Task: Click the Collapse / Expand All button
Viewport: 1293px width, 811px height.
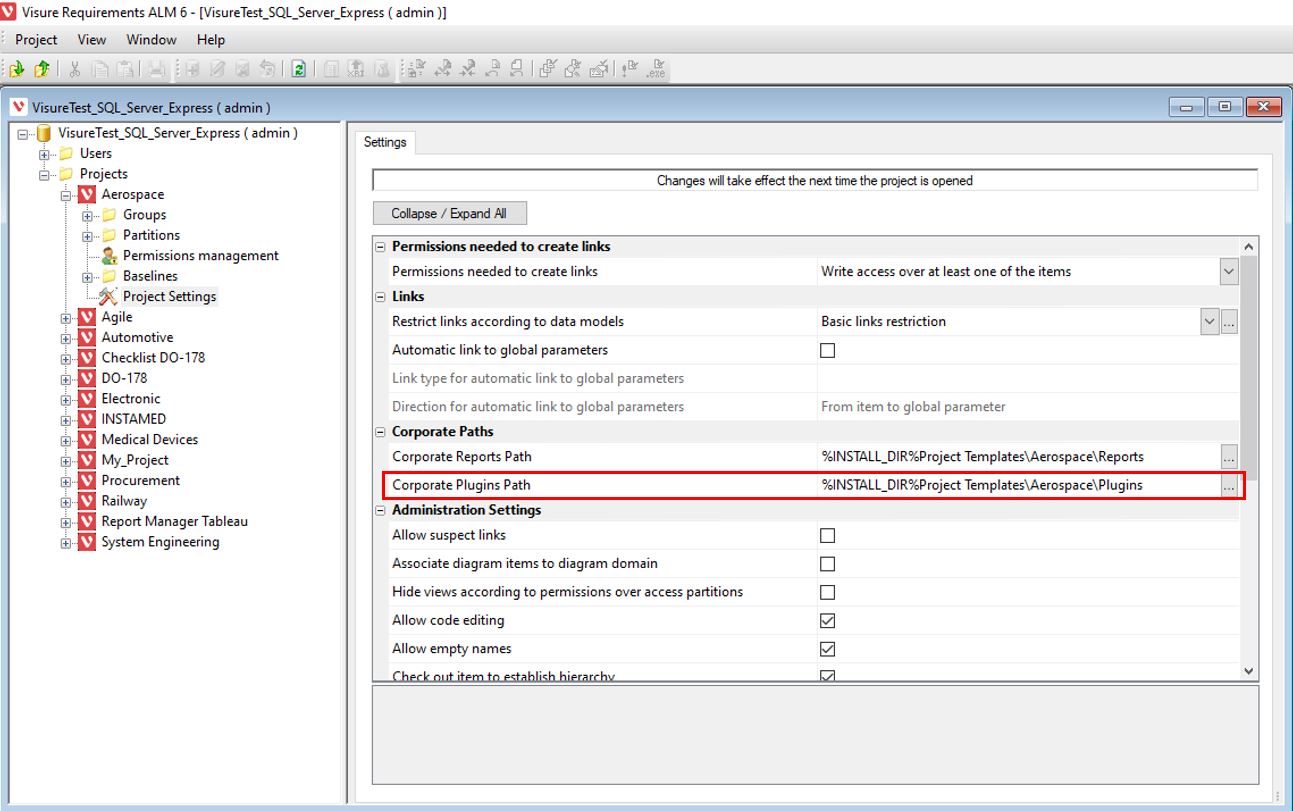Action: (449, 213)
